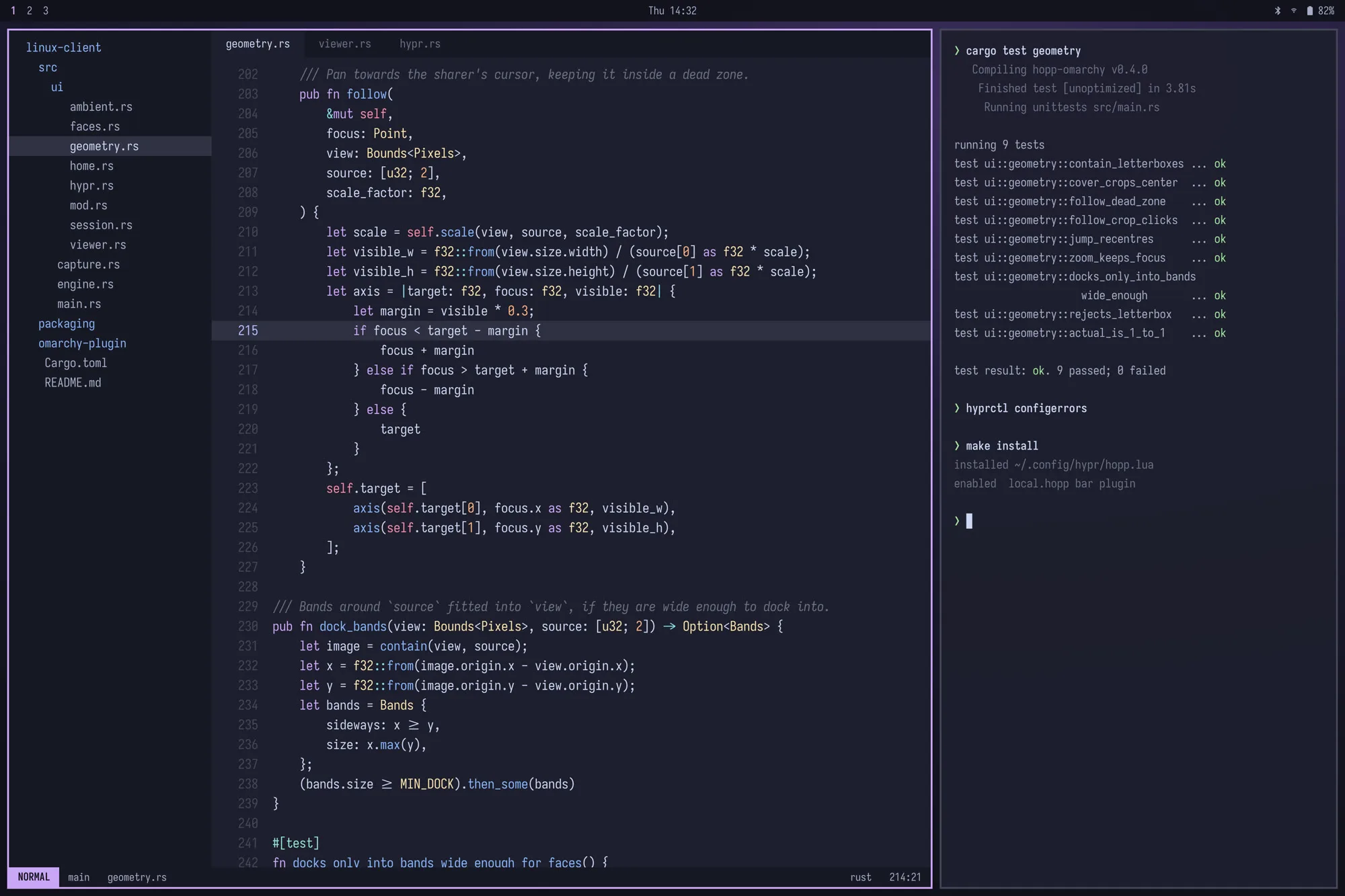Click the zoom_keeps_focus test result line
The image size is (1345, 896).
coord(1089,258)
